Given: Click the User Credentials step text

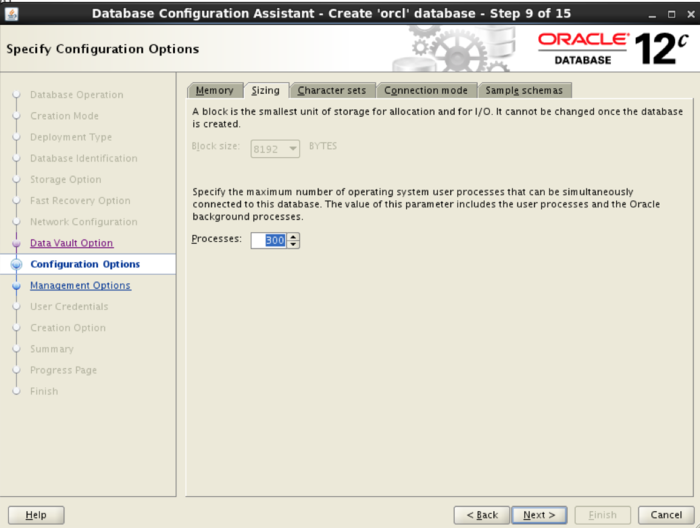Looking at the screenshot, I should coord(69,307).
